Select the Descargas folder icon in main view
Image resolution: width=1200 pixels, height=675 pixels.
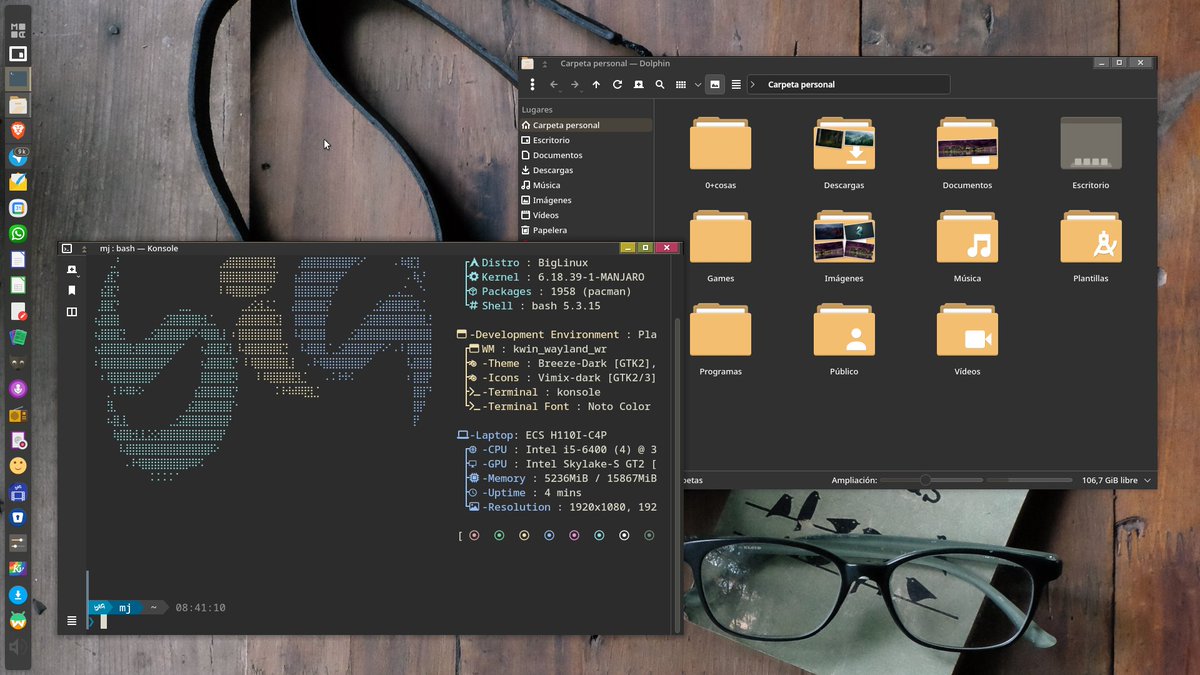click(x=844, y=144)
